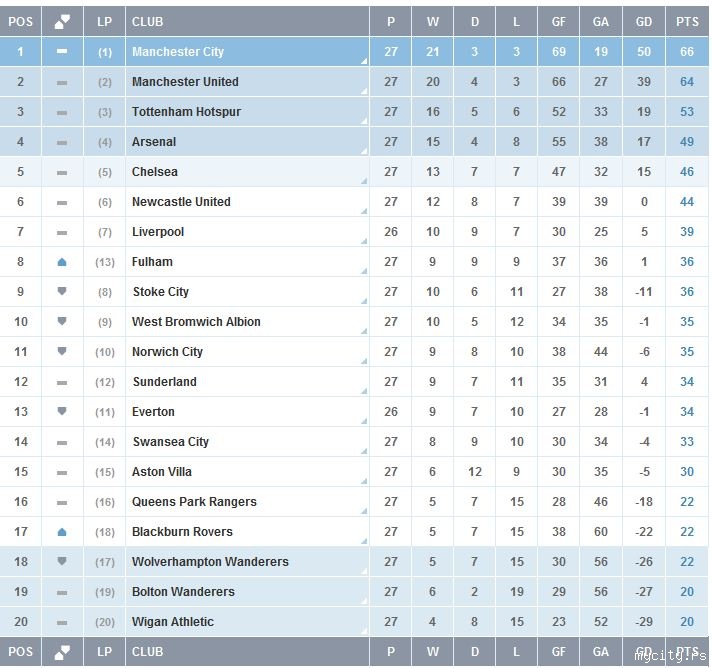Open the Tottenham Hotspur club link
This screenshot has height=668, width=712.
coord(186,112)
